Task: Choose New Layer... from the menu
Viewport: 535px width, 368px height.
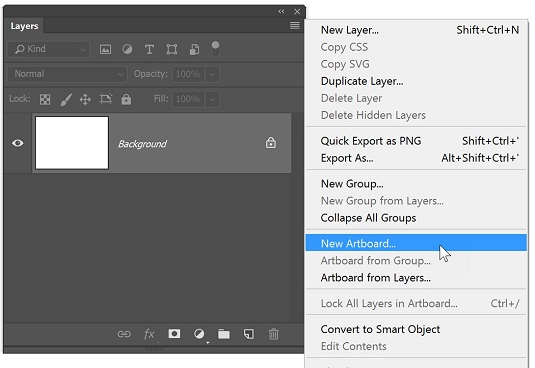Action: 416,30
